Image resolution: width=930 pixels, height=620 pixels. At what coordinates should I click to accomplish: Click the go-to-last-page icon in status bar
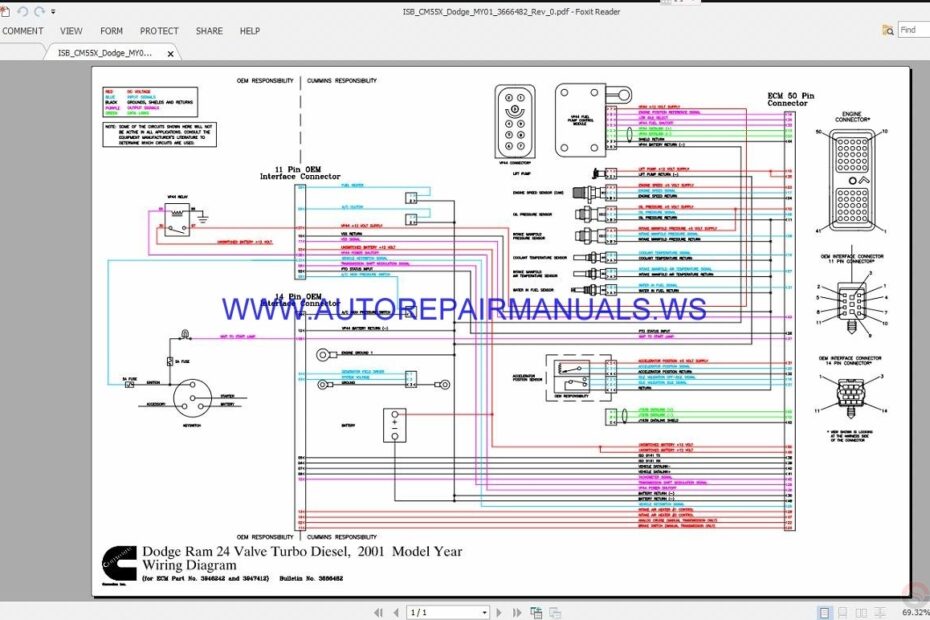516,611
